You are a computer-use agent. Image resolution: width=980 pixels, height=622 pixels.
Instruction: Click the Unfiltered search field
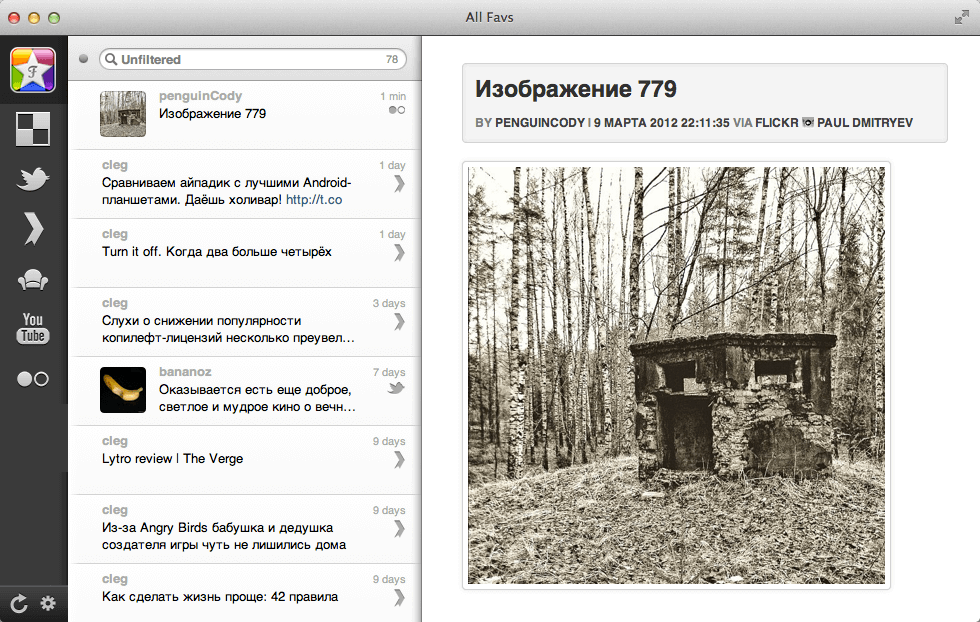pyautogui.click(x=252, y=59)
